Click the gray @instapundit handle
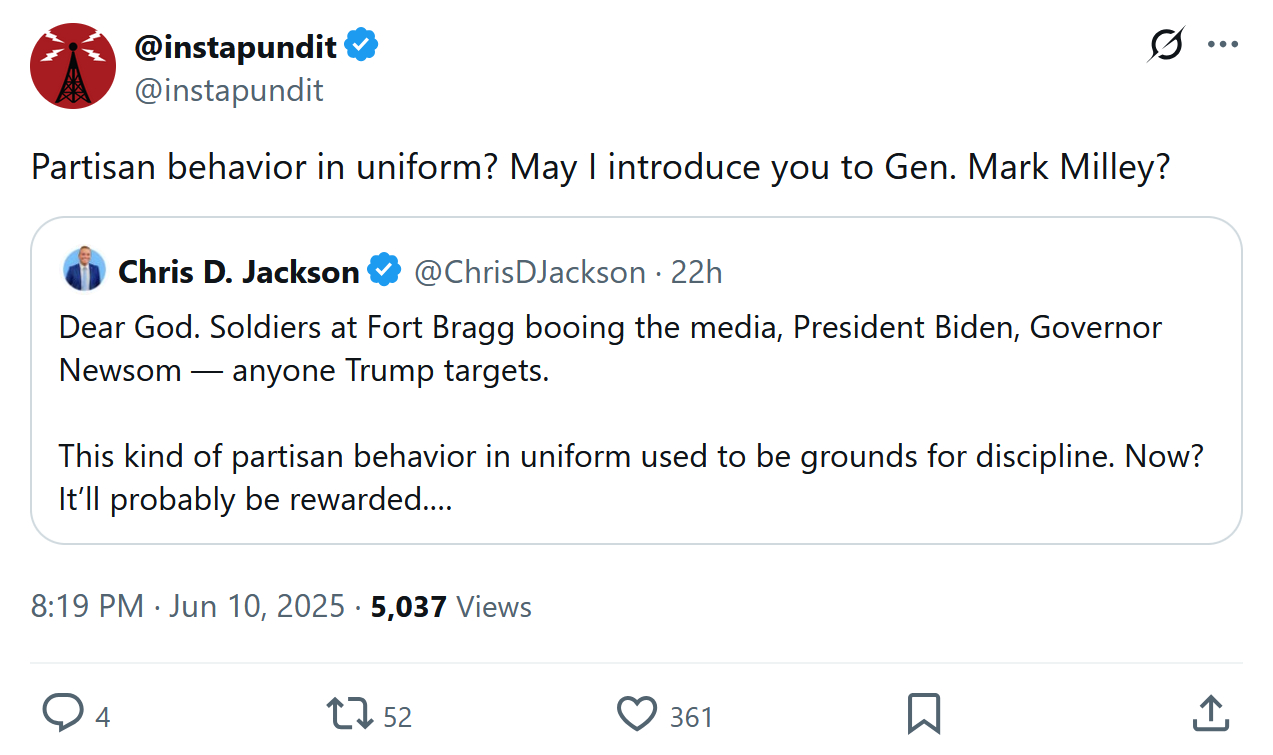1273x755 pixels. point(229,91)
